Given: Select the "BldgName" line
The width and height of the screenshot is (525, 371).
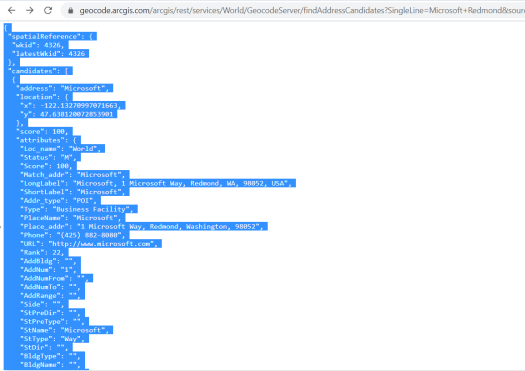Looking at the screenshot, I should (x=52, y=365).
